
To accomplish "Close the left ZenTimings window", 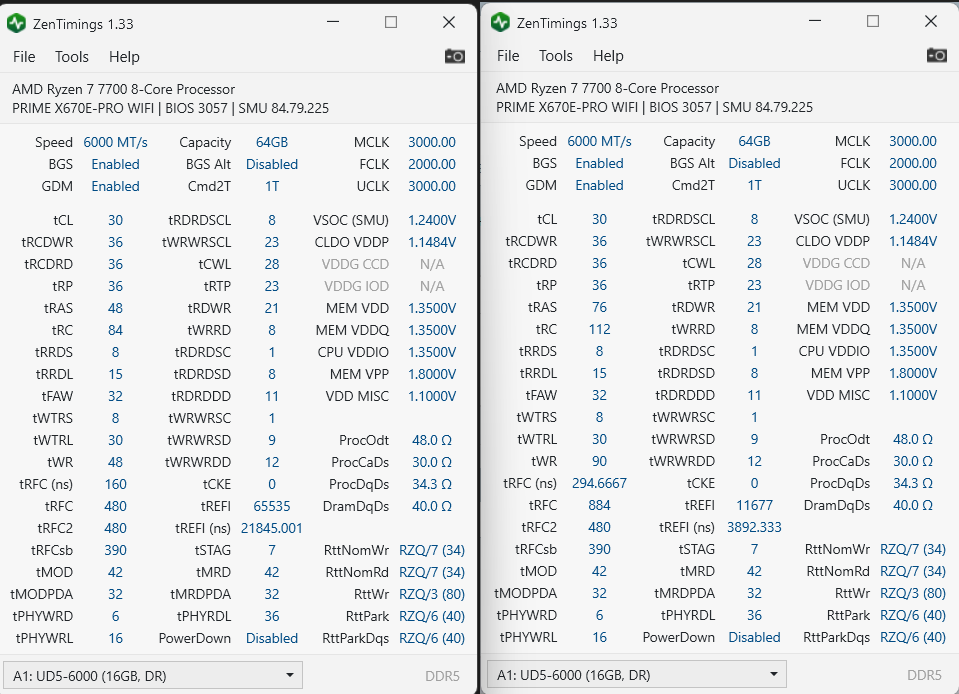I will [x=449, y=22].
